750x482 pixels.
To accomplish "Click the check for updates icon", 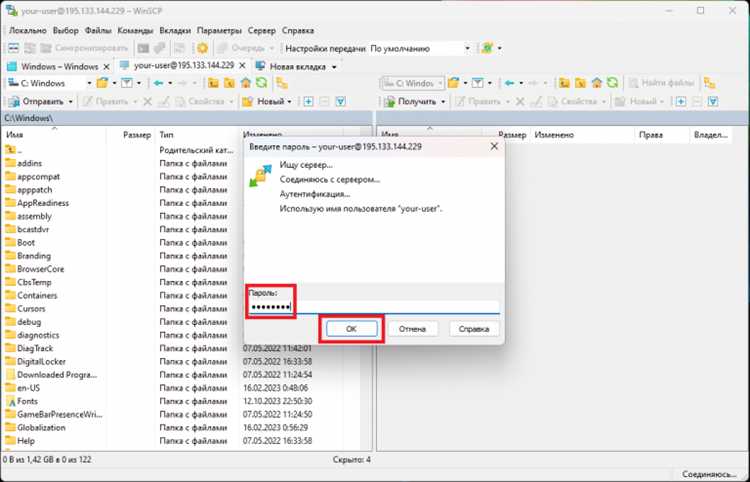I will tap(487, 48).
